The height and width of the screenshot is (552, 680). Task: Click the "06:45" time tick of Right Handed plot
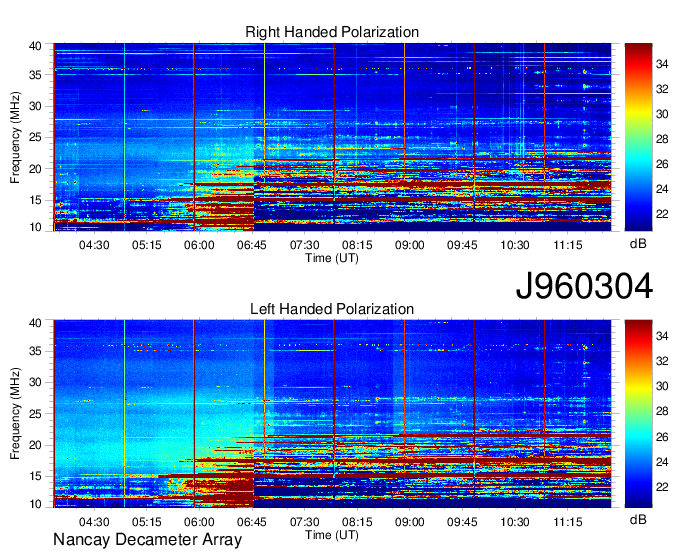(x=252, y=245)
